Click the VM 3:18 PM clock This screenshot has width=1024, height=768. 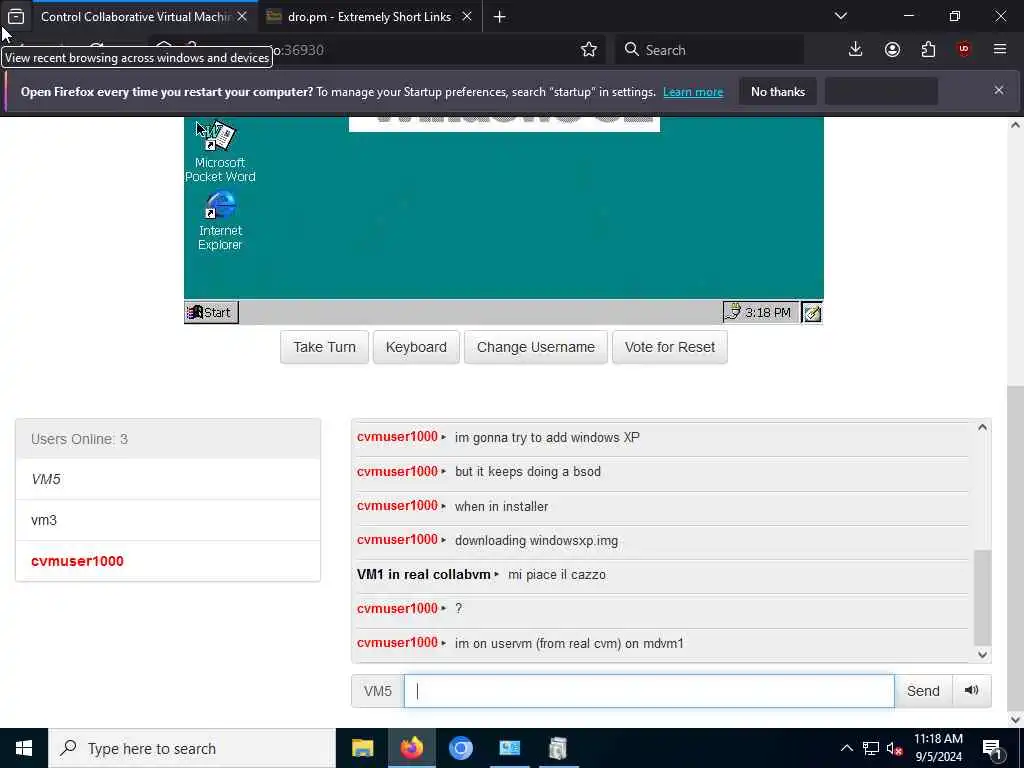tap(768, 312)
